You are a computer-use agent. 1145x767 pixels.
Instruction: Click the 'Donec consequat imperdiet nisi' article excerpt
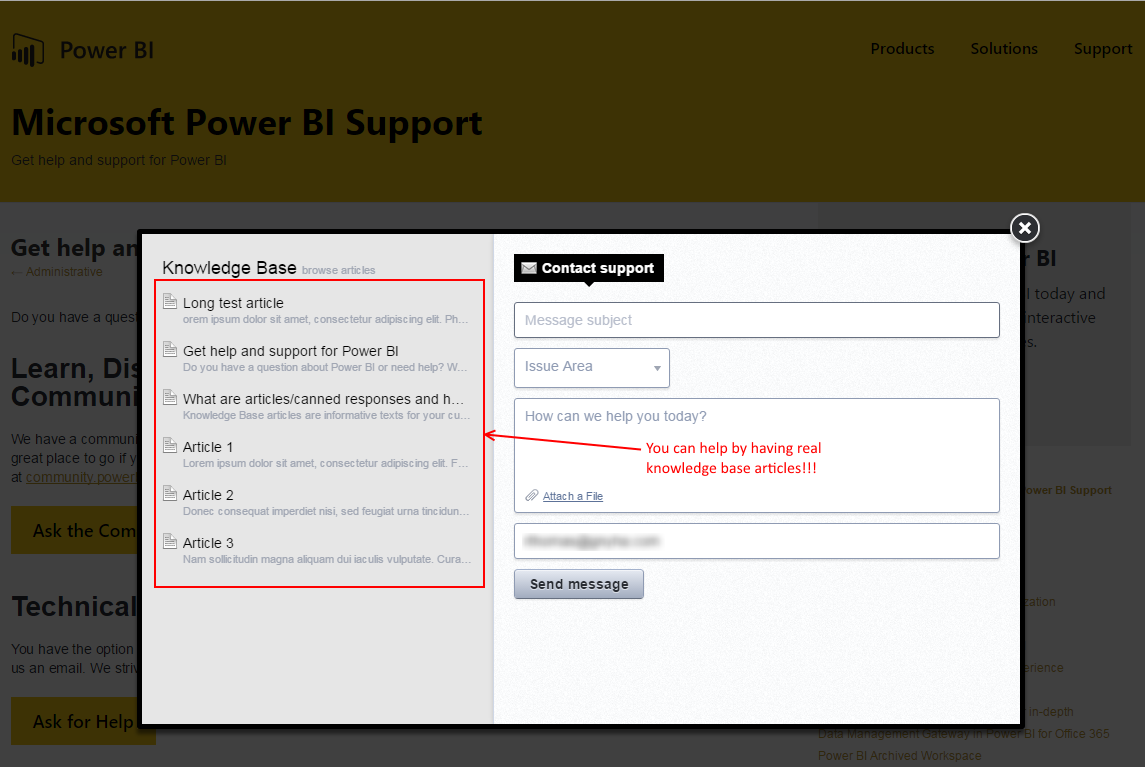pyautogui.click(x=326, y=511)
